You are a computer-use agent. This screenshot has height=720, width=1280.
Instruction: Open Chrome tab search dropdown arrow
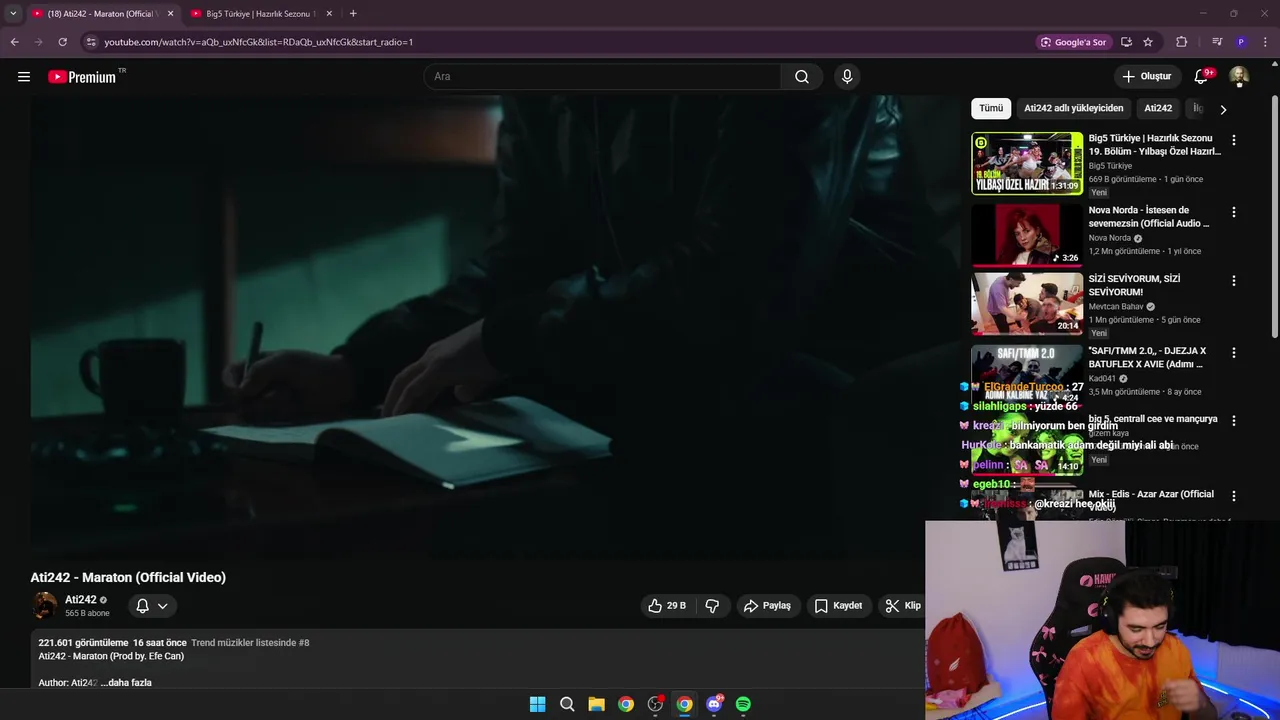click(x=13, y=13)
